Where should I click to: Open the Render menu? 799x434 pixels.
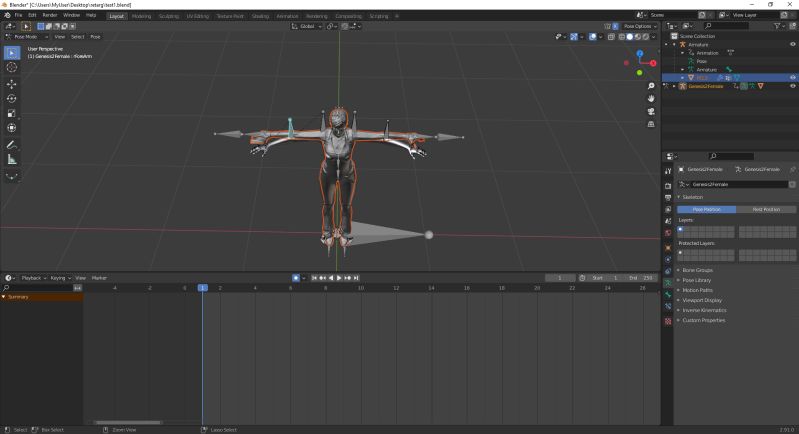tap(49, 16)
